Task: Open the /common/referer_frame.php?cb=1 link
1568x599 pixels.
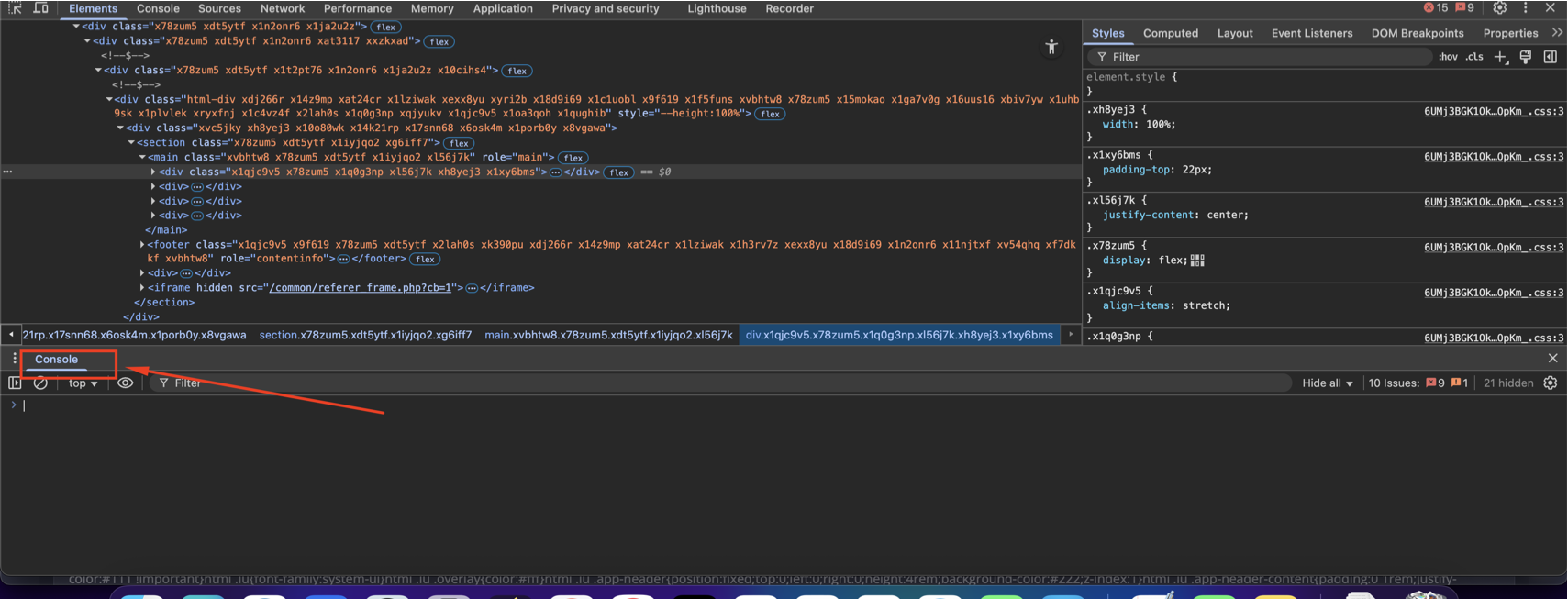Action: pos(361,288)
